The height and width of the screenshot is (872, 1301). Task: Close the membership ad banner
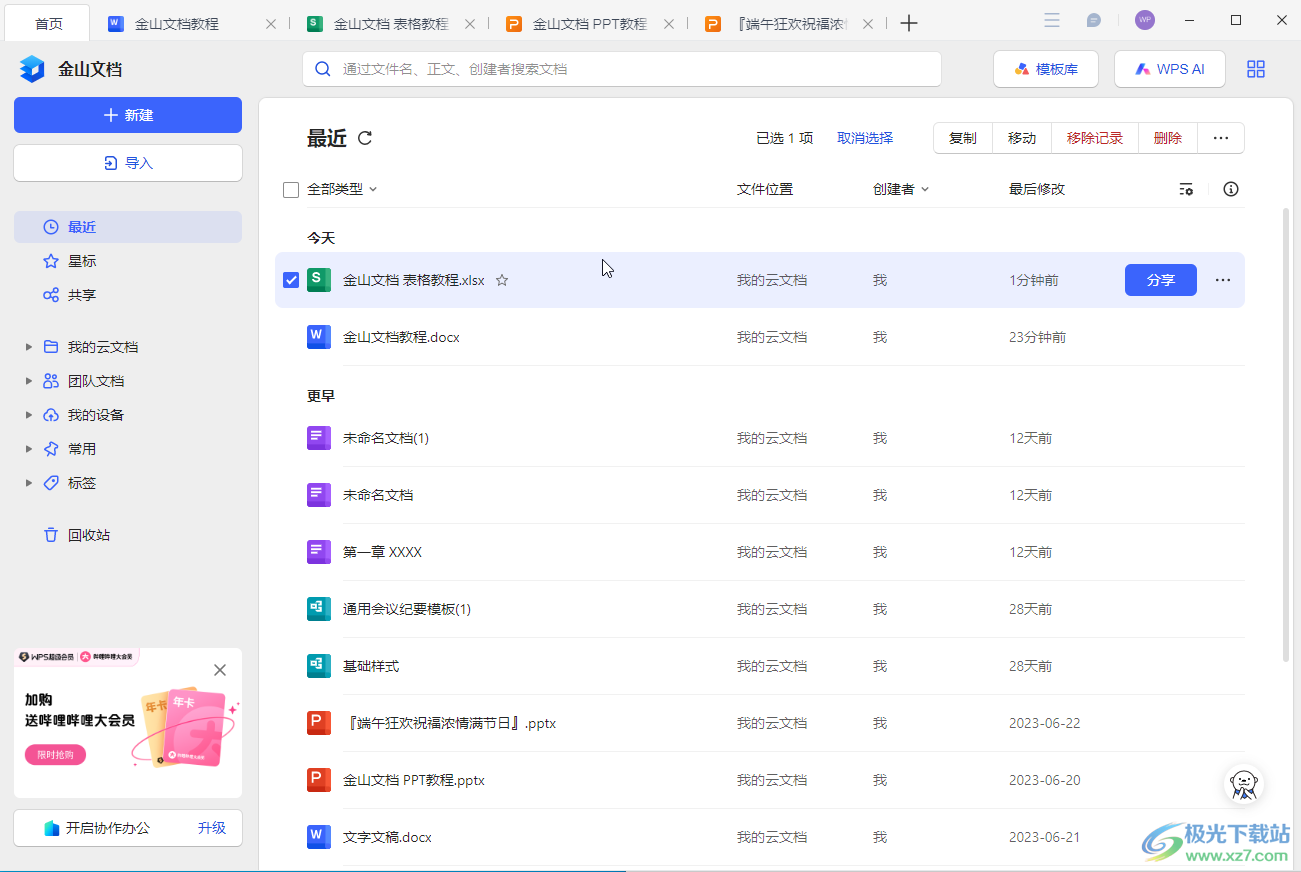click(x=220, y=670)
